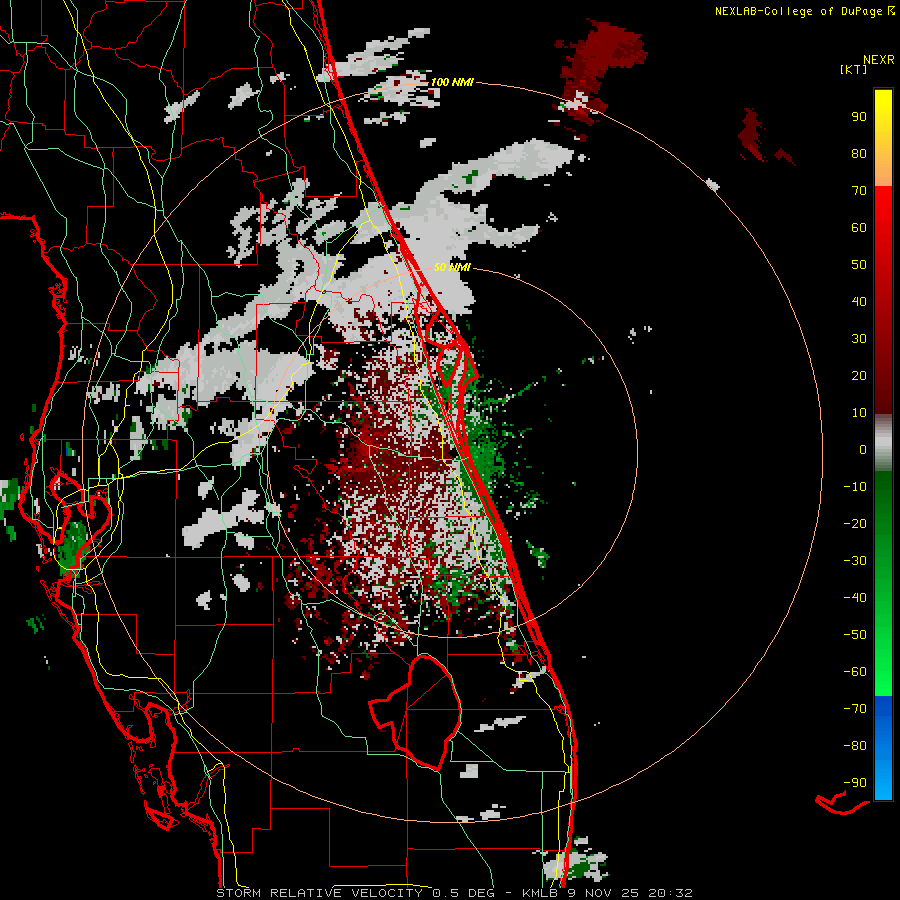Screen dimensions: 900x900
Task: Click the 9 NOV 25 date in the caption
Action: [604, 893]
